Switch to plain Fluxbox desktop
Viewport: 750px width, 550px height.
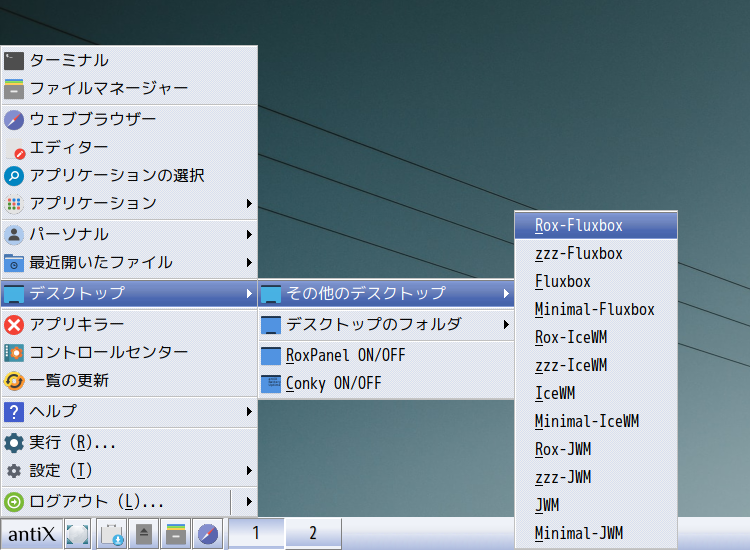point(596,282)
